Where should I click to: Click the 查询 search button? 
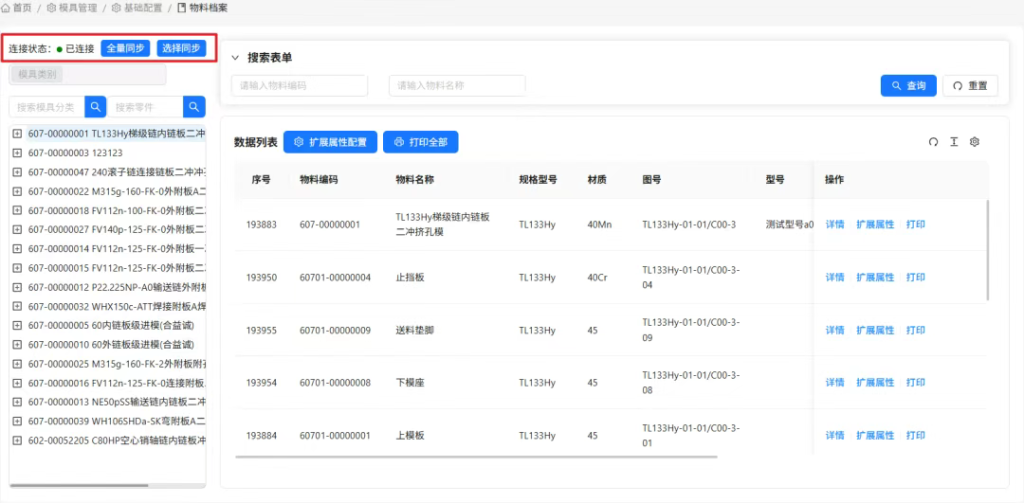tap(908, 86)
